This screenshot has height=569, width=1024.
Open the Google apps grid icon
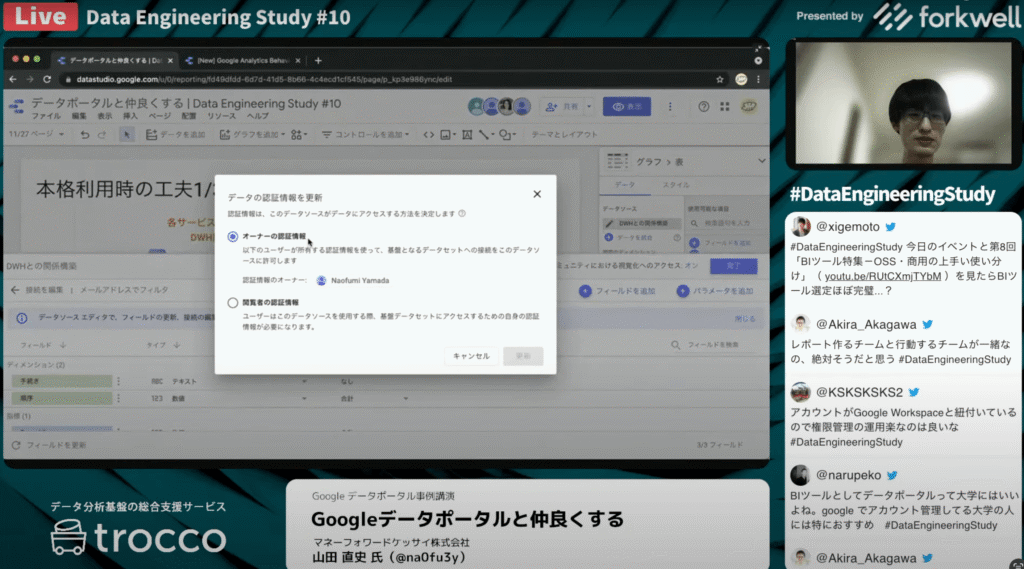[x=725, y=106]
